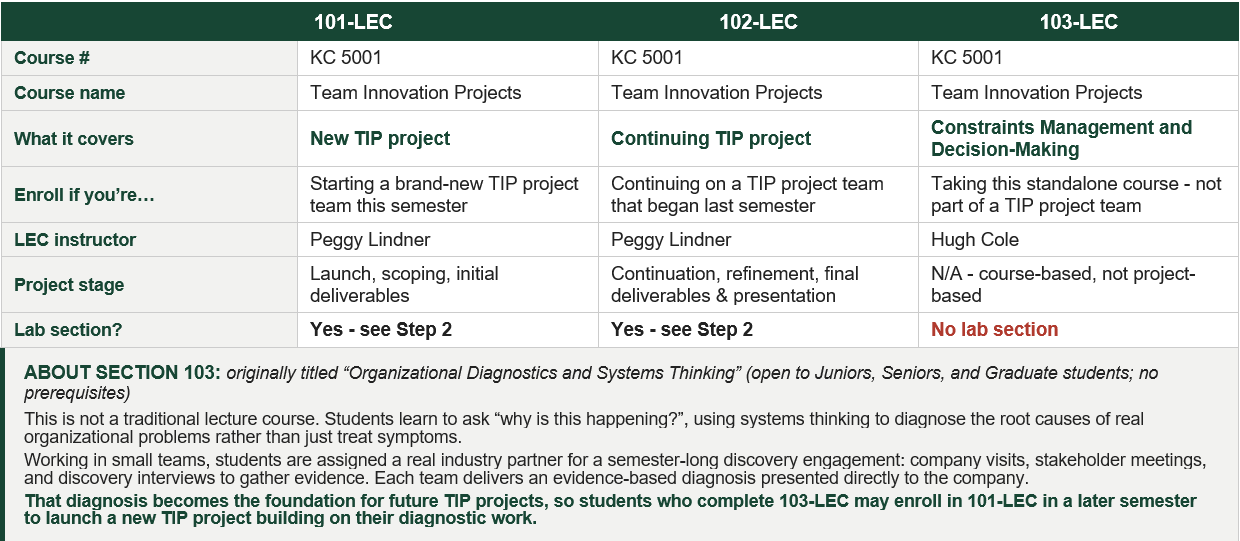Click Peggy Lindner under 101-LEC
The image size is (1240, 541).
coord(370,240)
